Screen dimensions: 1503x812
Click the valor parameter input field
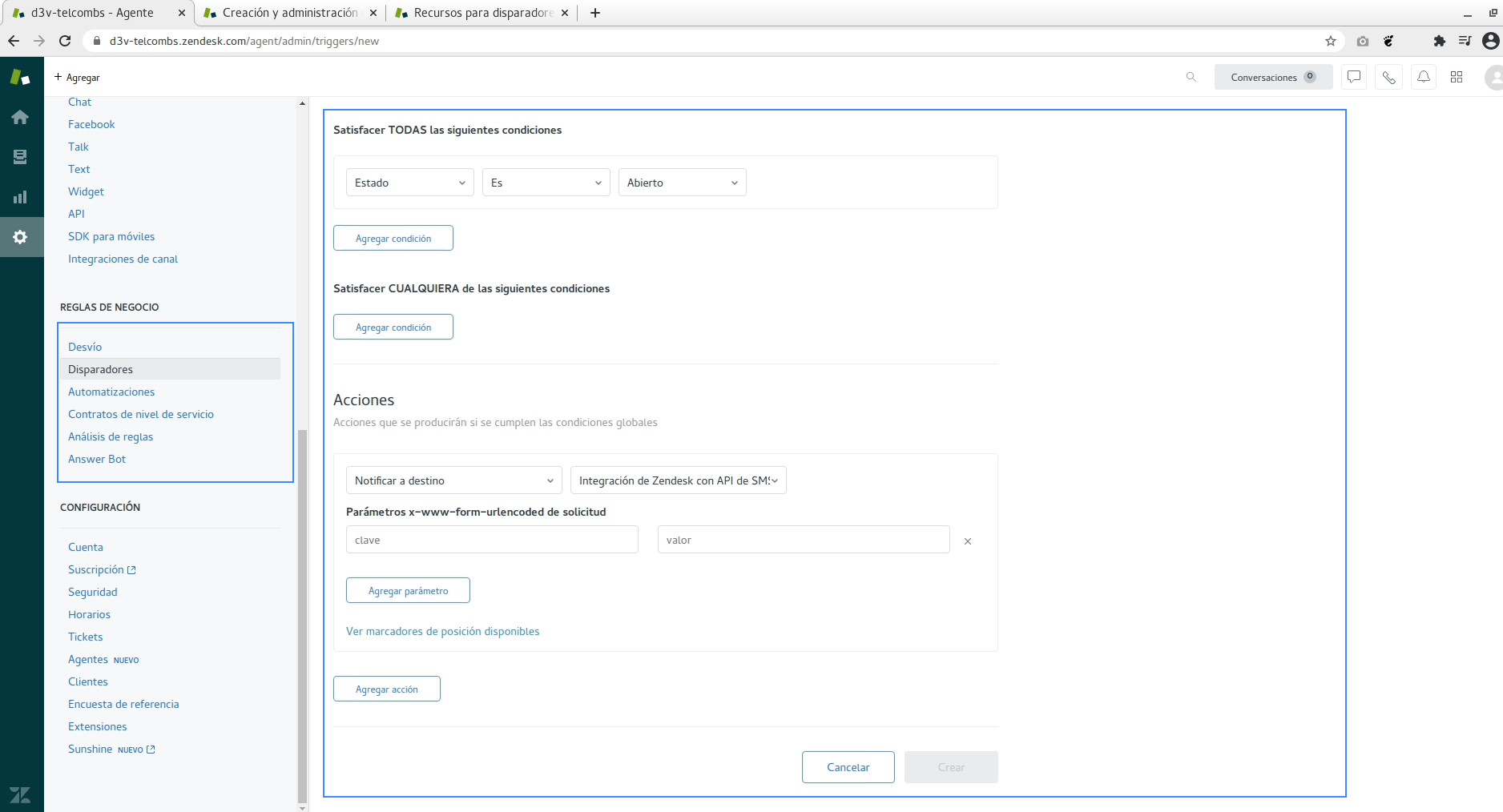coord(804,540)
